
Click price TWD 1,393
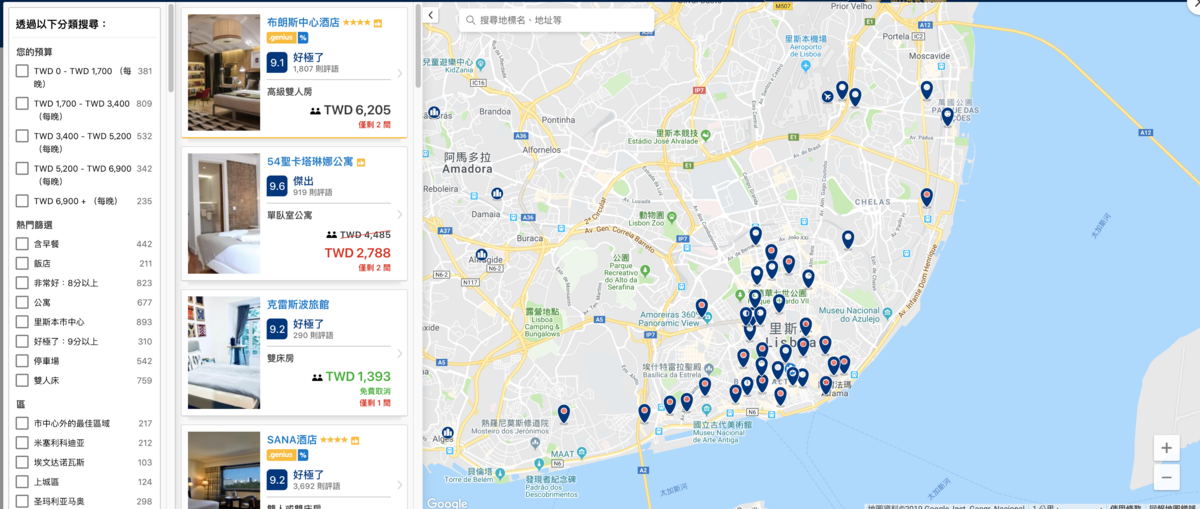coord(358,377)
